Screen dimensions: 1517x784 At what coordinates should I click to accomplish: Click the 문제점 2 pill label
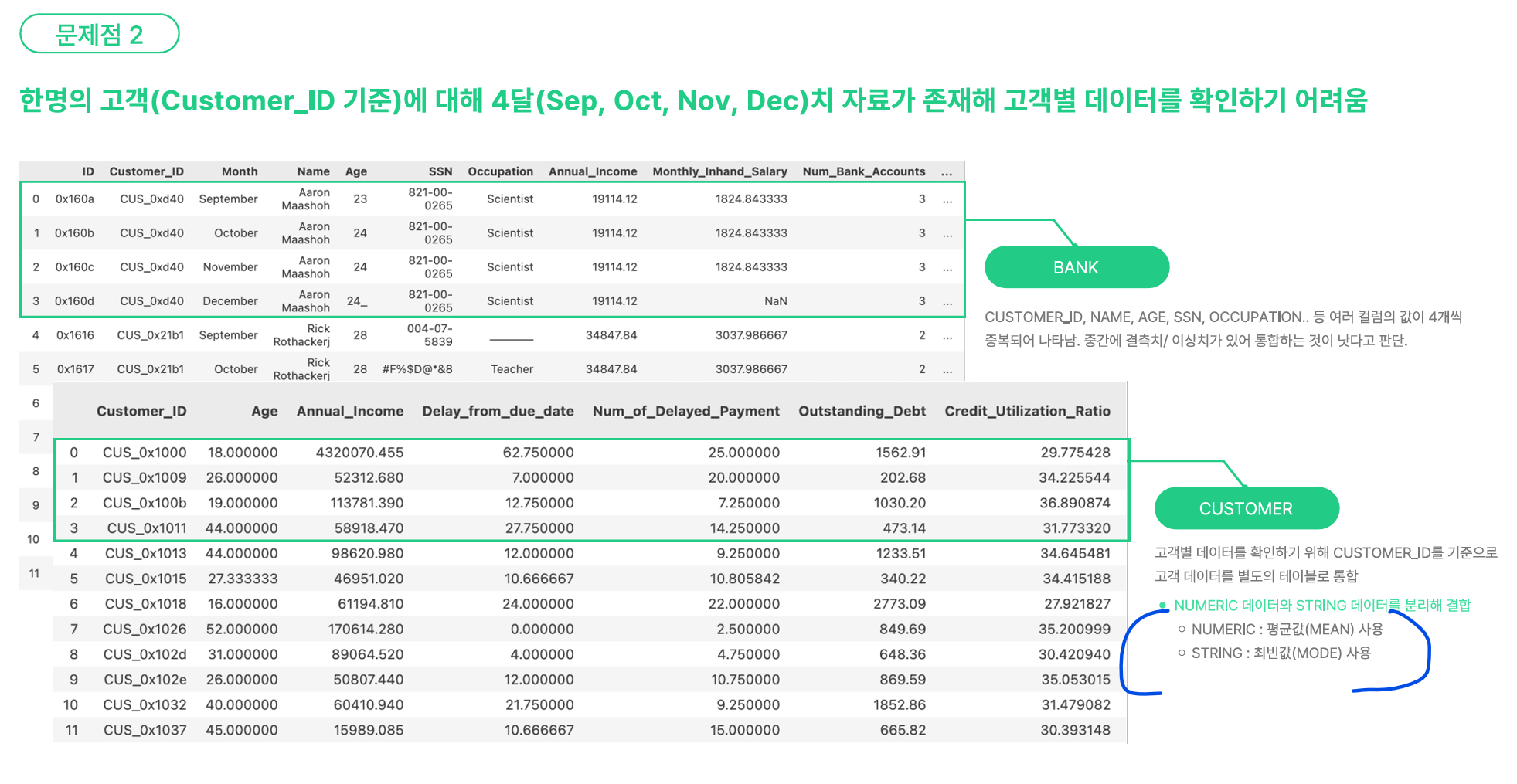[x=99, y=34]
